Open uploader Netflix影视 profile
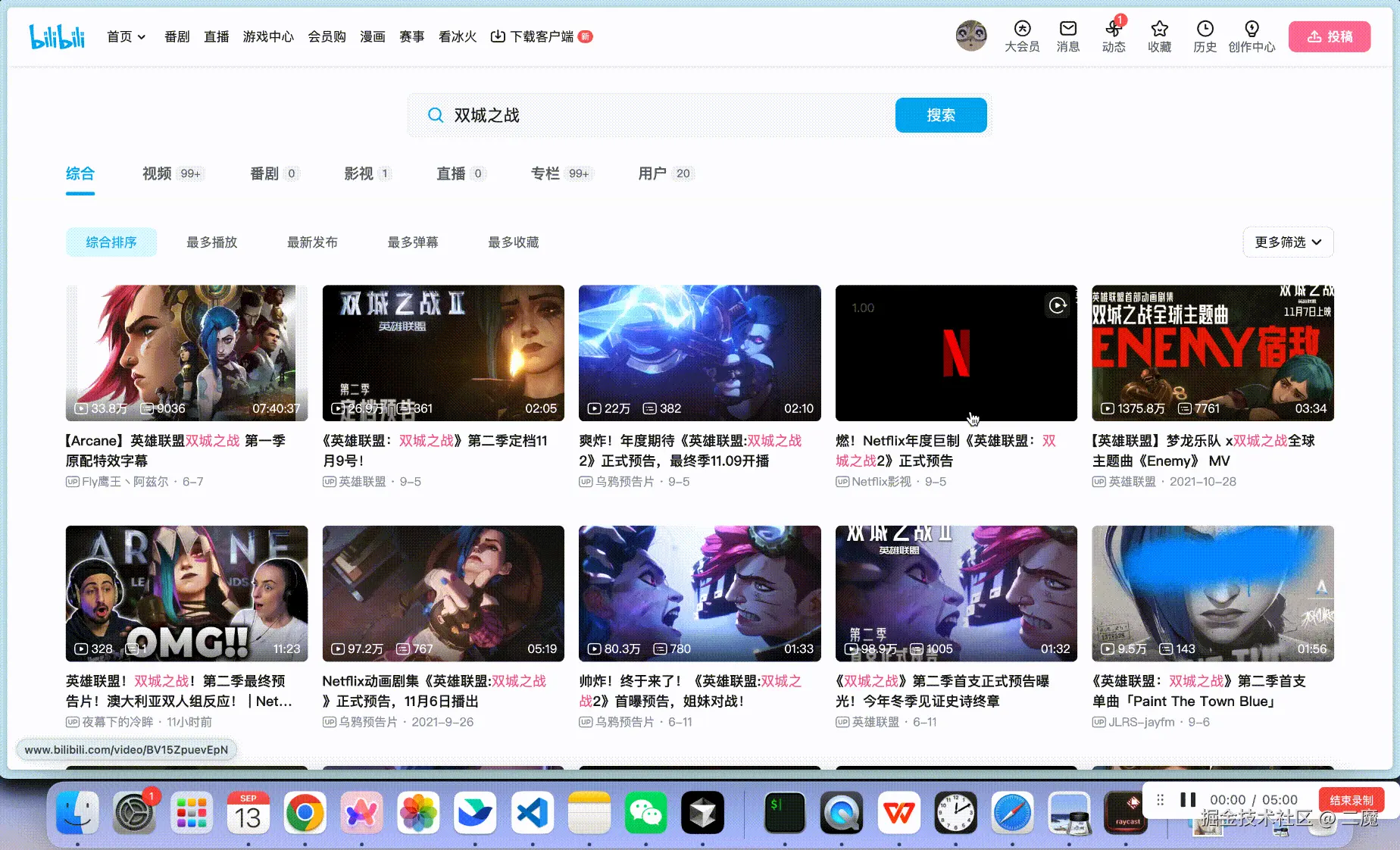This screenshot has height=850, width=1400. point(881,482)
